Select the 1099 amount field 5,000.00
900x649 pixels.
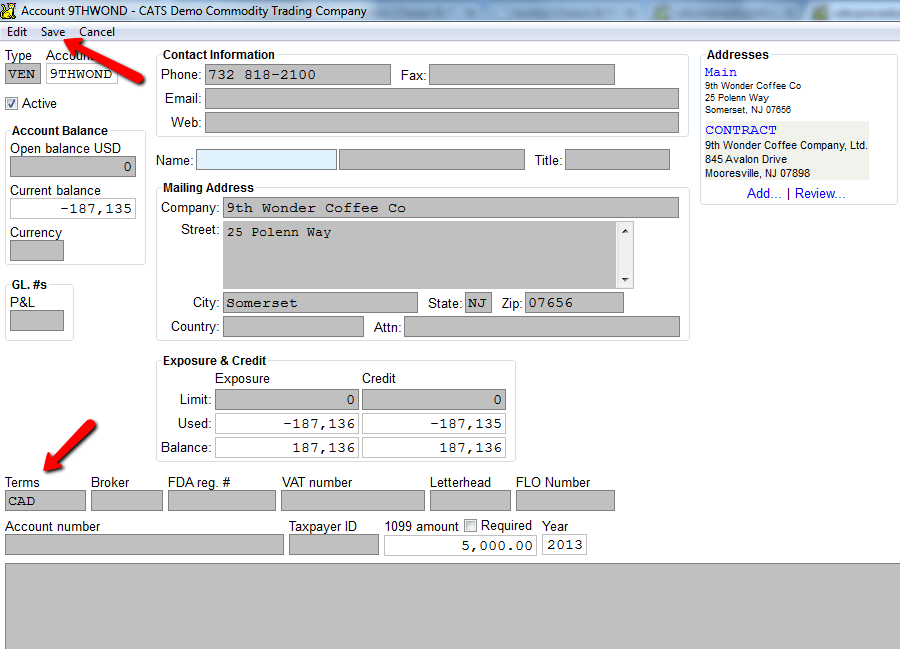[x=460, y=545]
